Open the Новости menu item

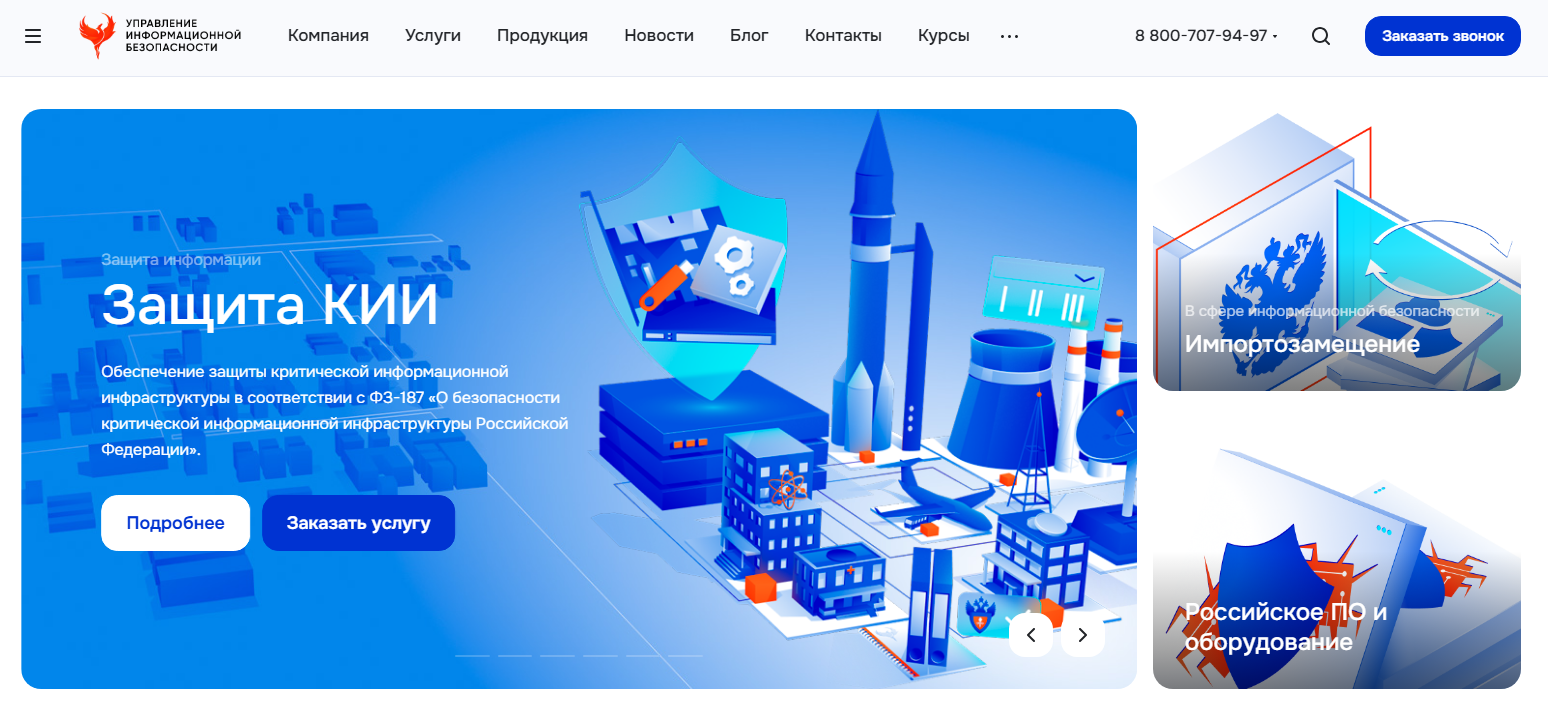pyautogui.click(x=659, y=36)
